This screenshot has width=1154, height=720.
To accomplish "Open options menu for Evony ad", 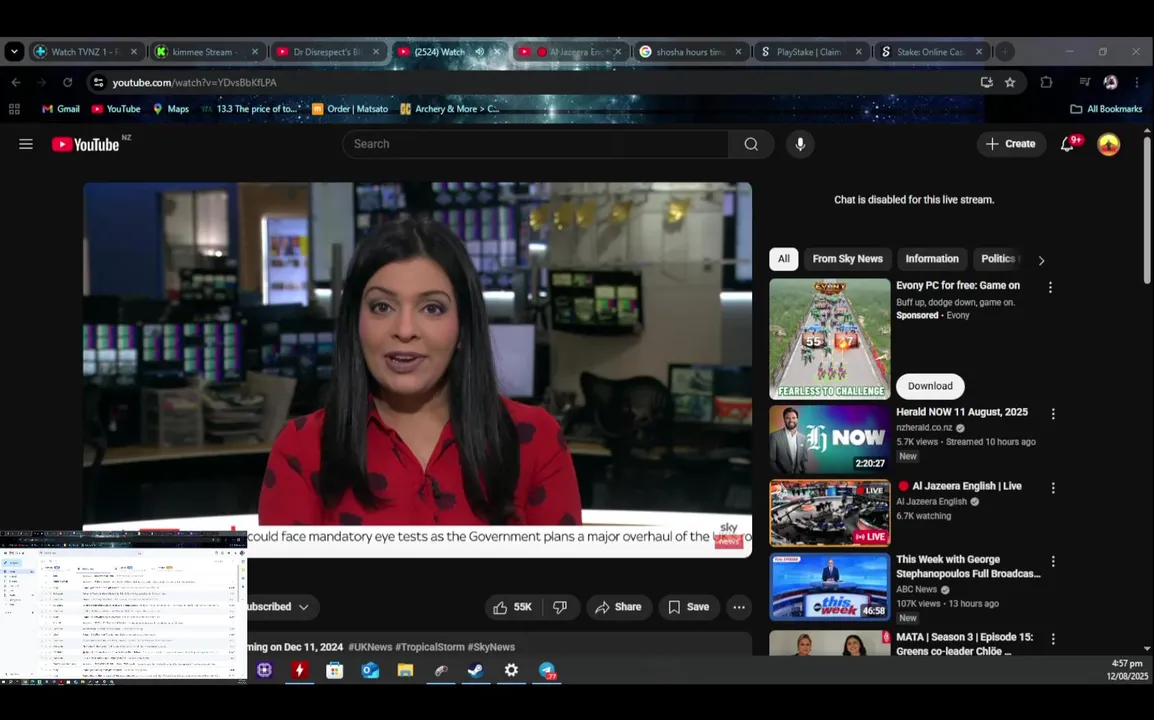I will coord(1050,288).
